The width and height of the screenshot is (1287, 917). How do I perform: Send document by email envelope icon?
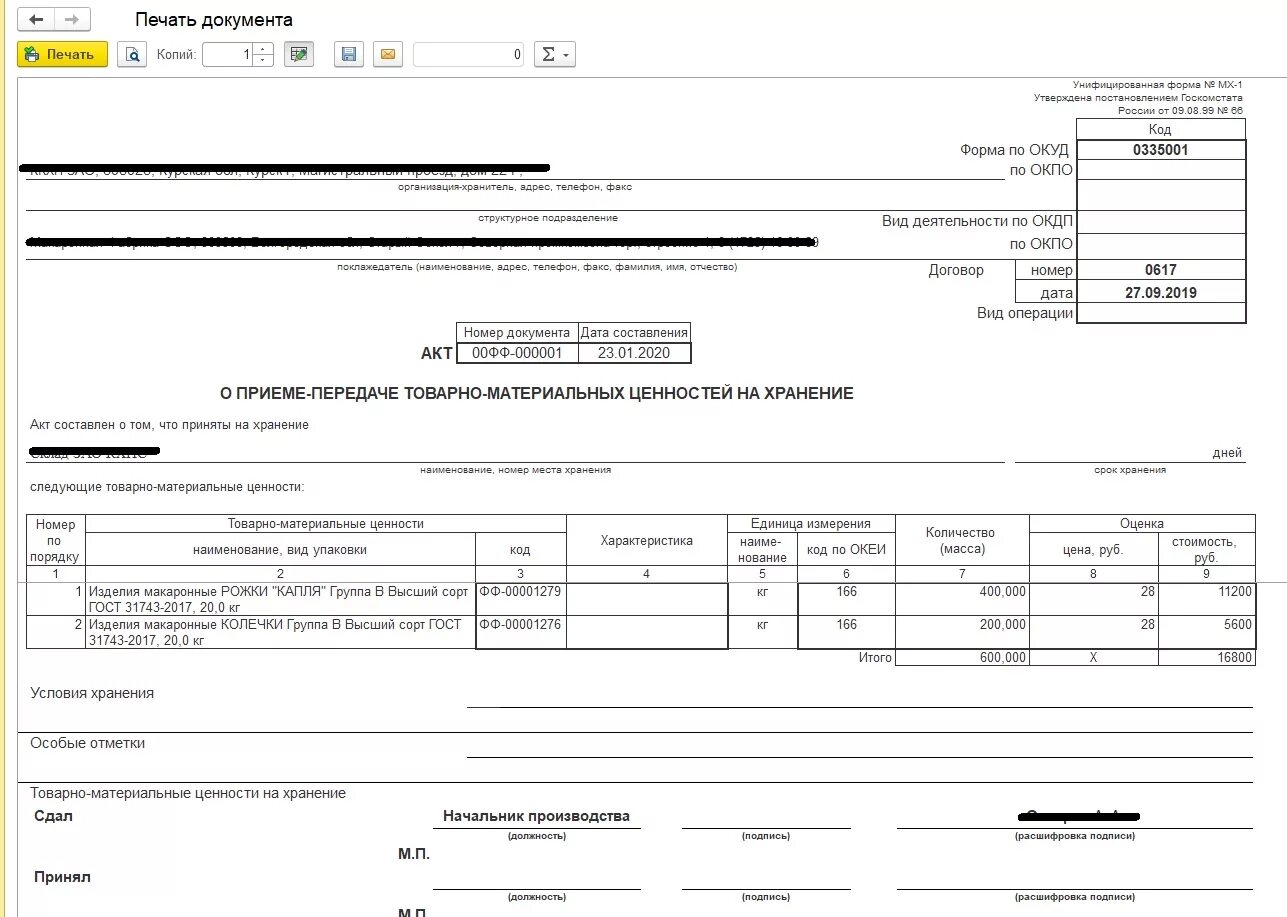tap(388, 54)
